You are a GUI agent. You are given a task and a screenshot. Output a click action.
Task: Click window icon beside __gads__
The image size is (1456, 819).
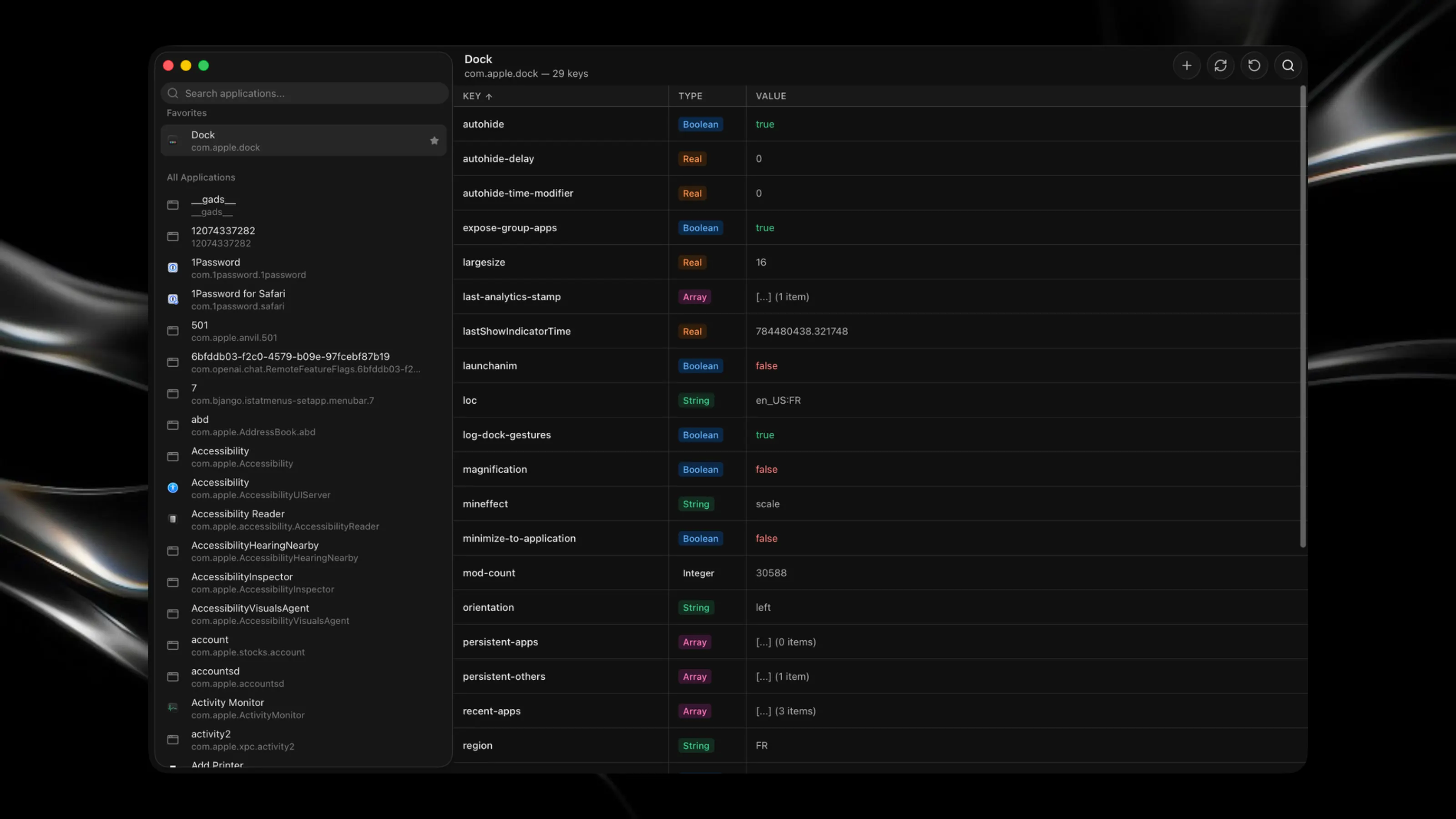tap(173, 205)
